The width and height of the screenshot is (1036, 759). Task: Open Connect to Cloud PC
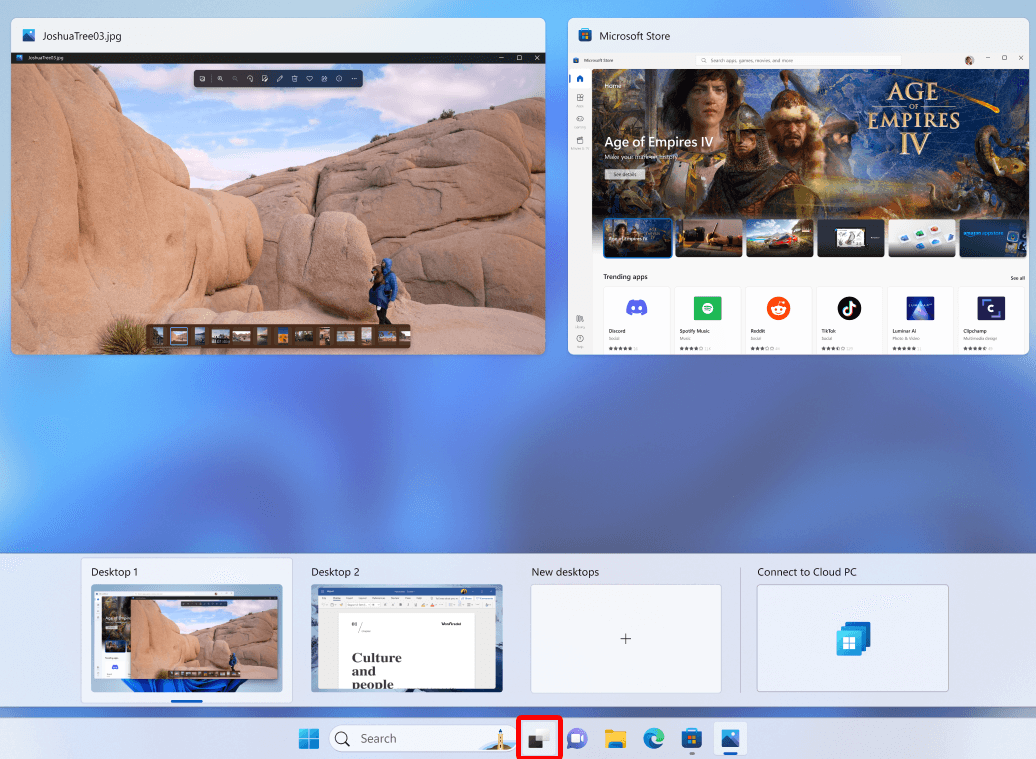(x=851, y=638)
